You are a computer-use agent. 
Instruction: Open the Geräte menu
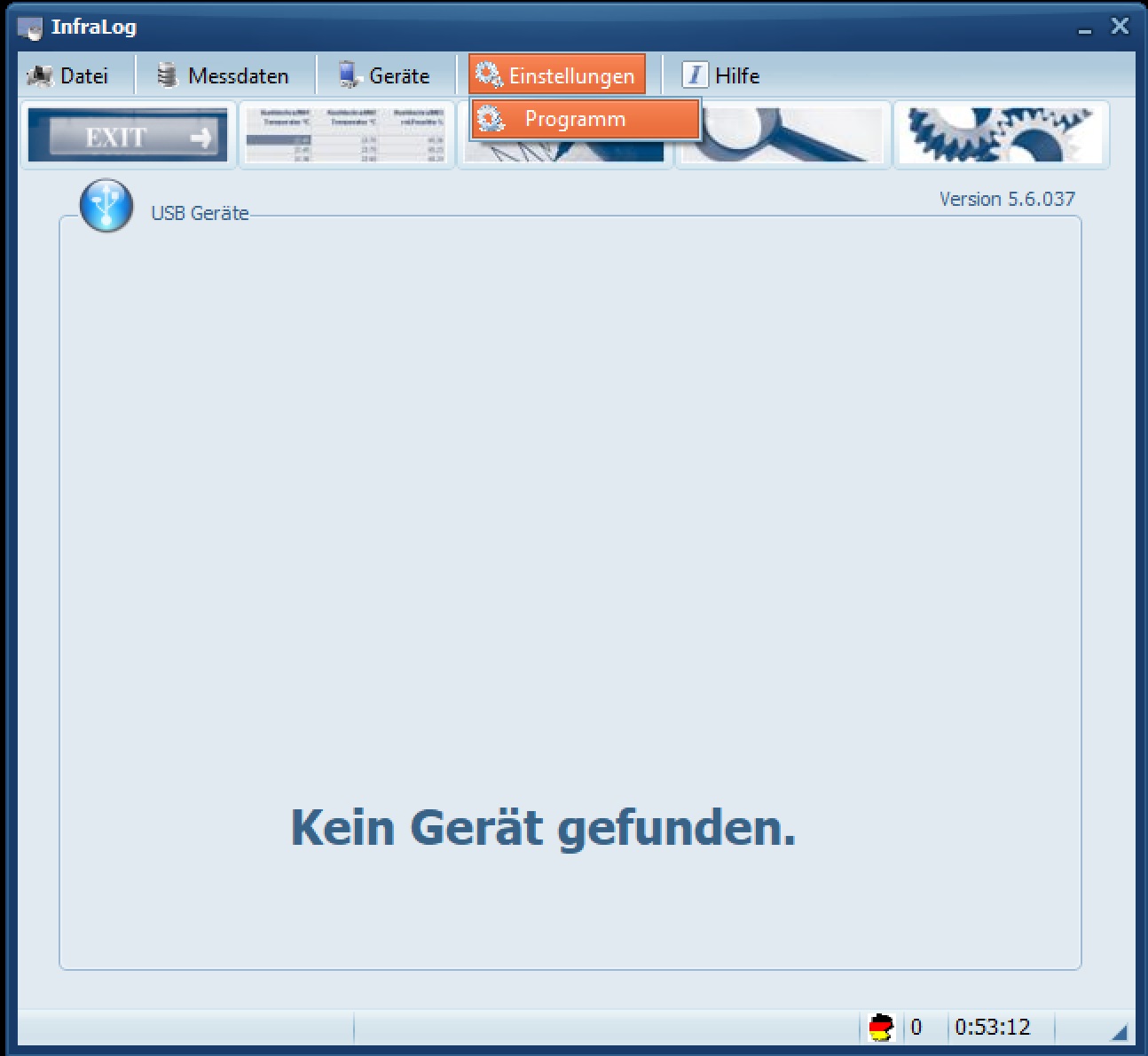(385, 76)
